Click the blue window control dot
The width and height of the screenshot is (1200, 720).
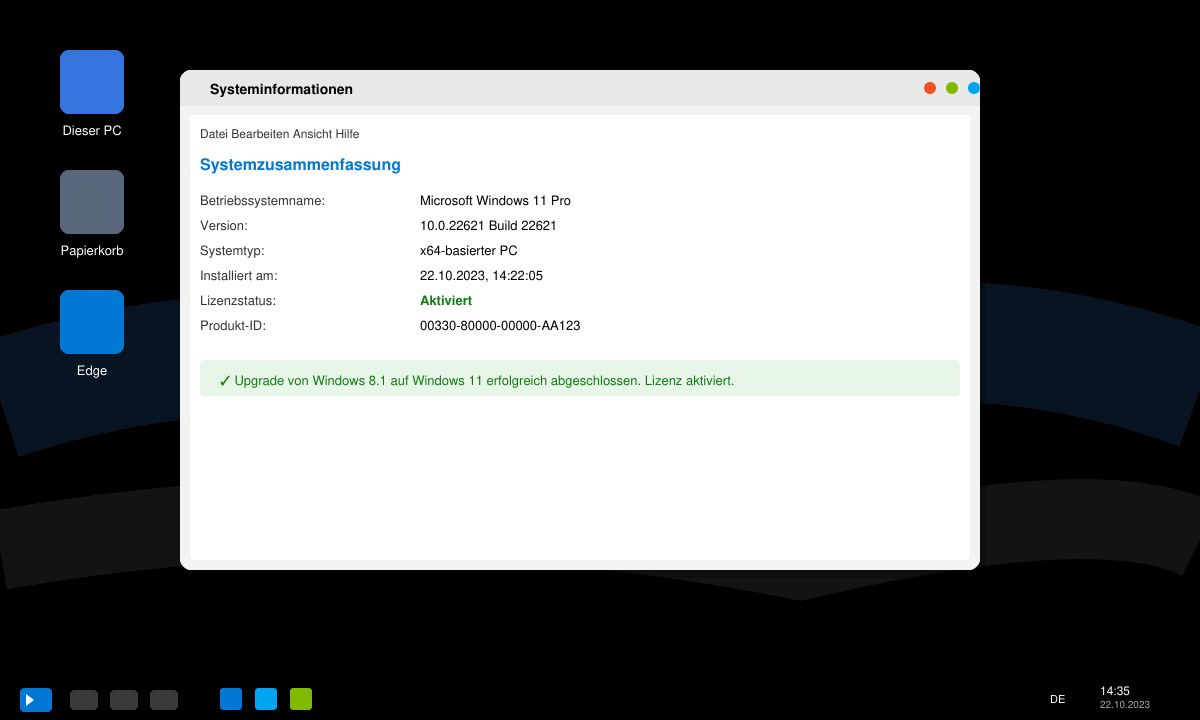(x=974, y=88)
